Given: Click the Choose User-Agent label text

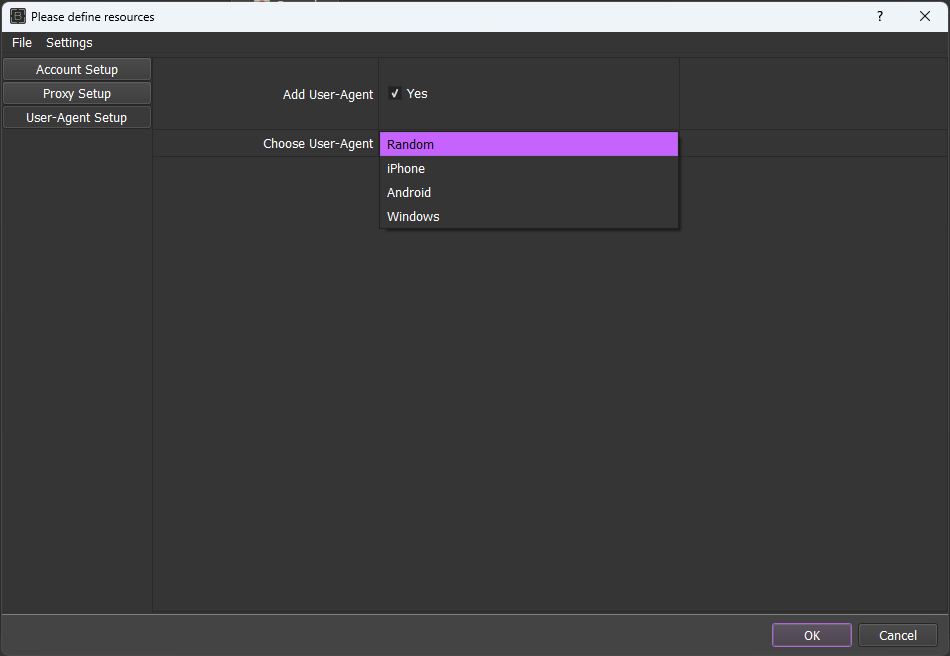Looking at the screenshot, I should click(x=318, y=144).
